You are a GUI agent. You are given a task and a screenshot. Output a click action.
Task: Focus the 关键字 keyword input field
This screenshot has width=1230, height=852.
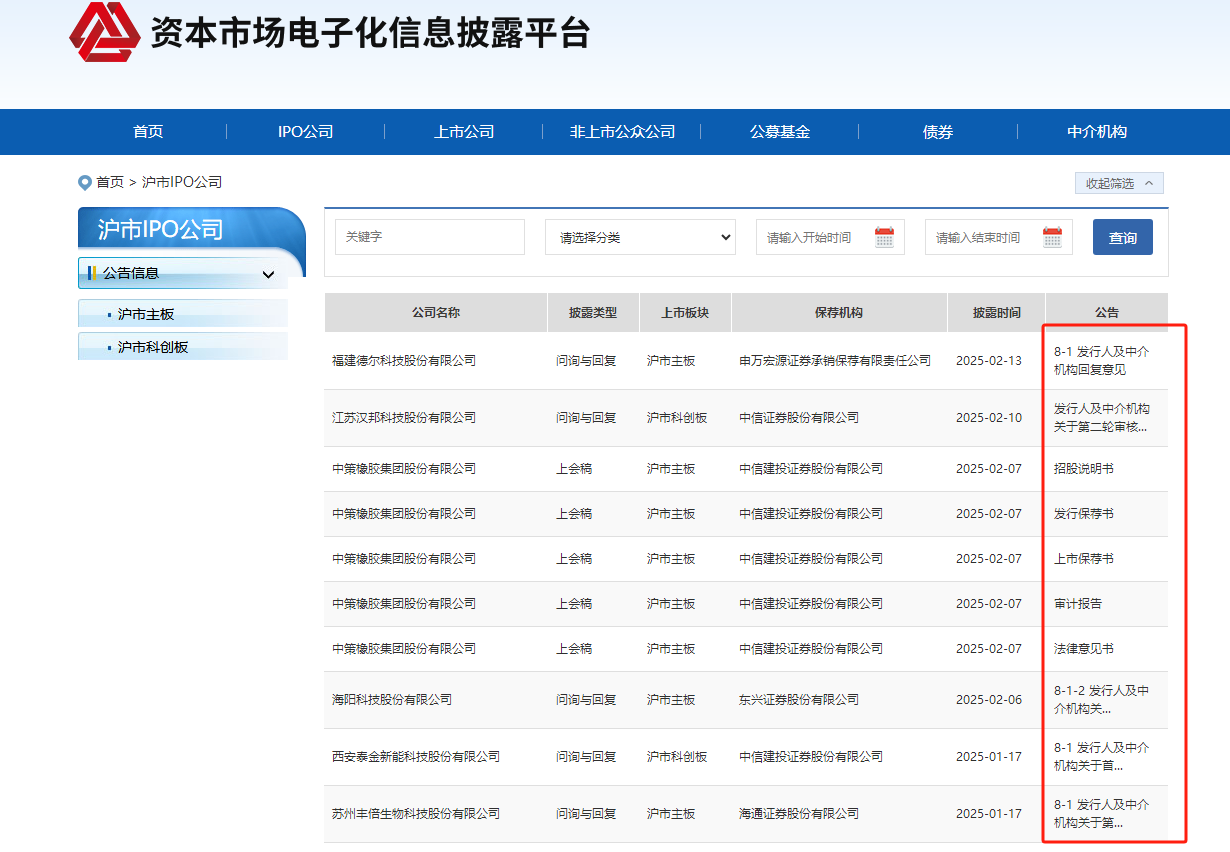click(x=430, y=237)
